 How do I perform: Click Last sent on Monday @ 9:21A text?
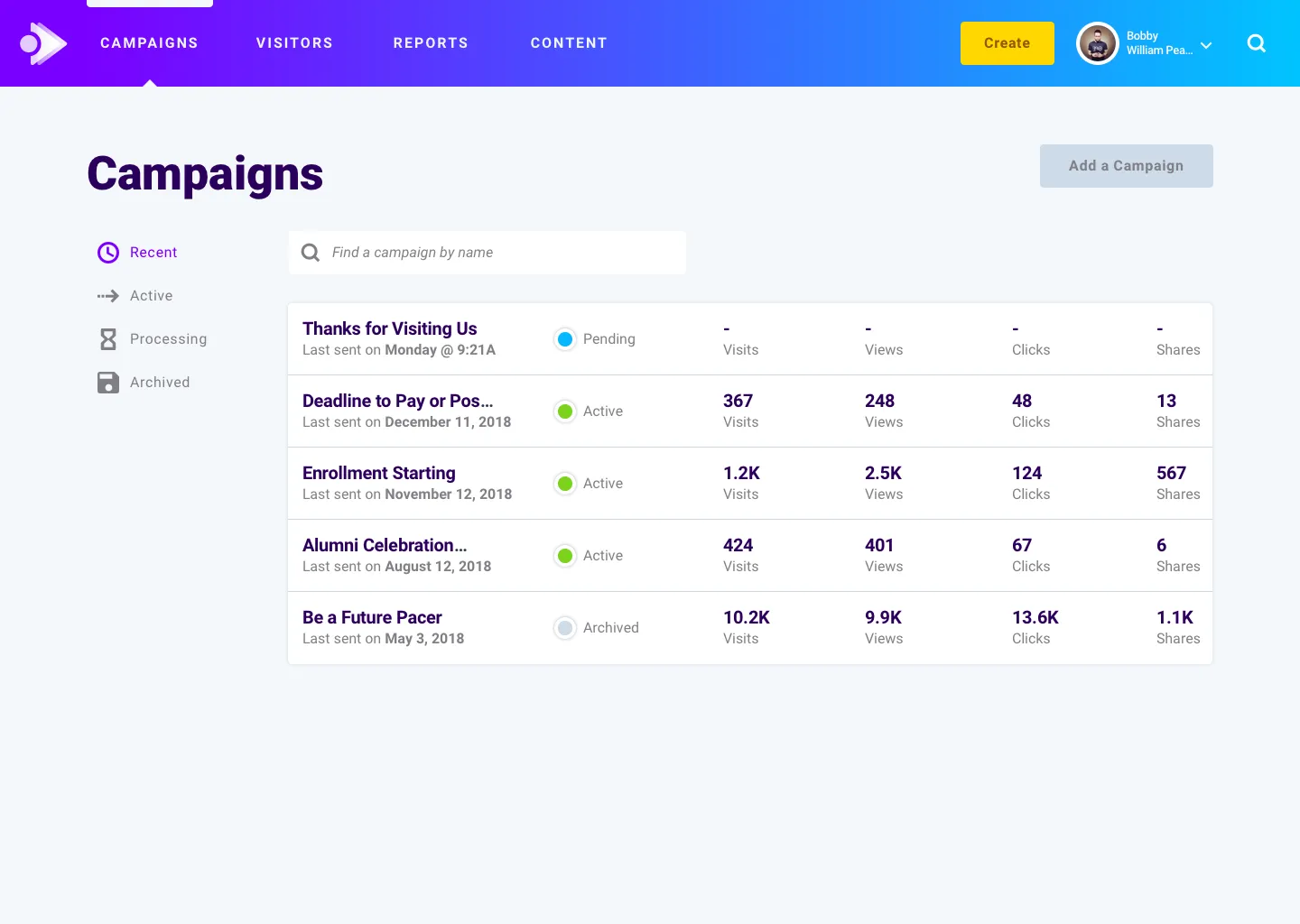pyautogui.click(x=399, y=350)
